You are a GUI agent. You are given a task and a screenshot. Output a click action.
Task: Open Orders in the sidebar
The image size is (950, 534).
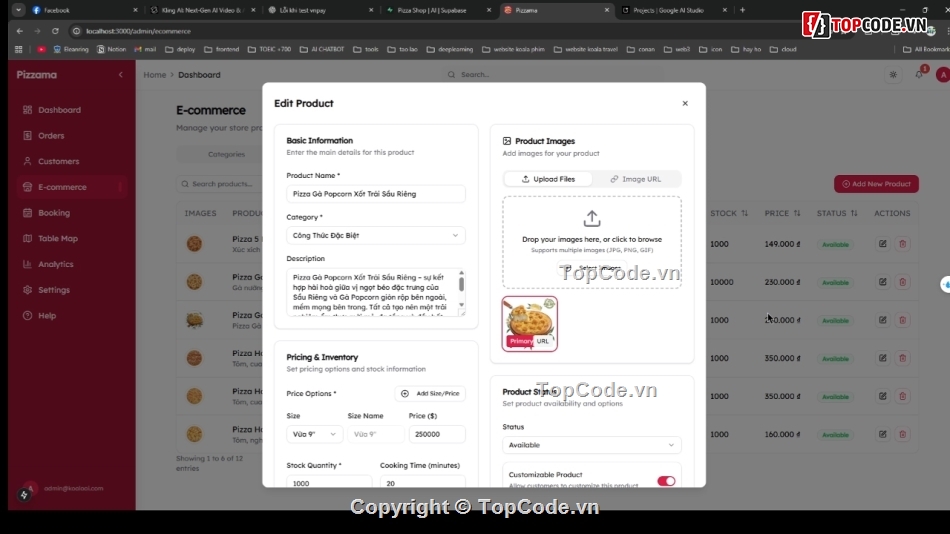[x=51, y=136]
